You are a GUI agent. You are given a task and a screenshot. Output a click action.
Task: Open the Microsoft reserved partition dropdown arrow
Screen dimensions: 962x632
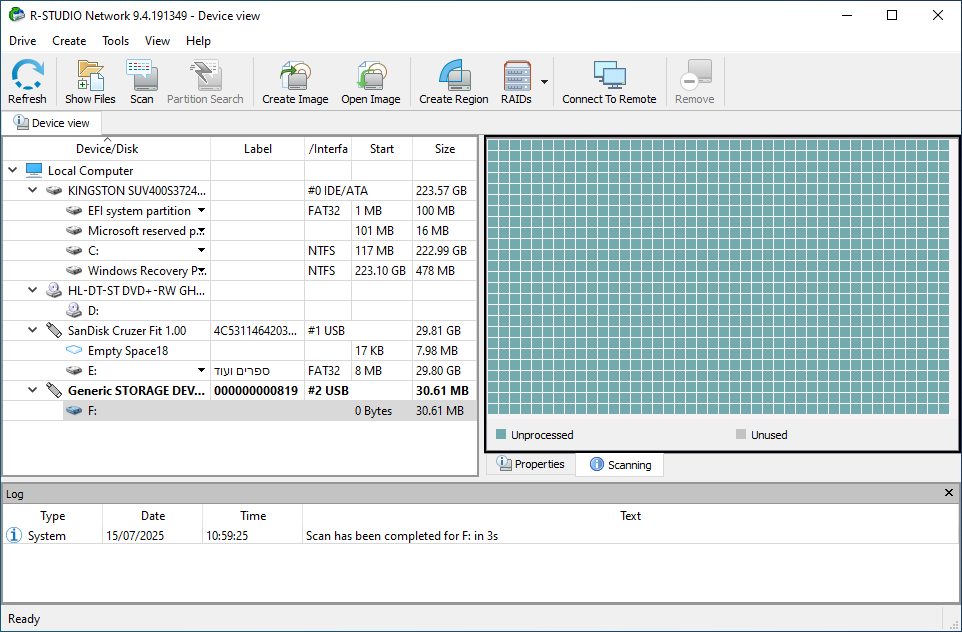[x=201, y=231]
